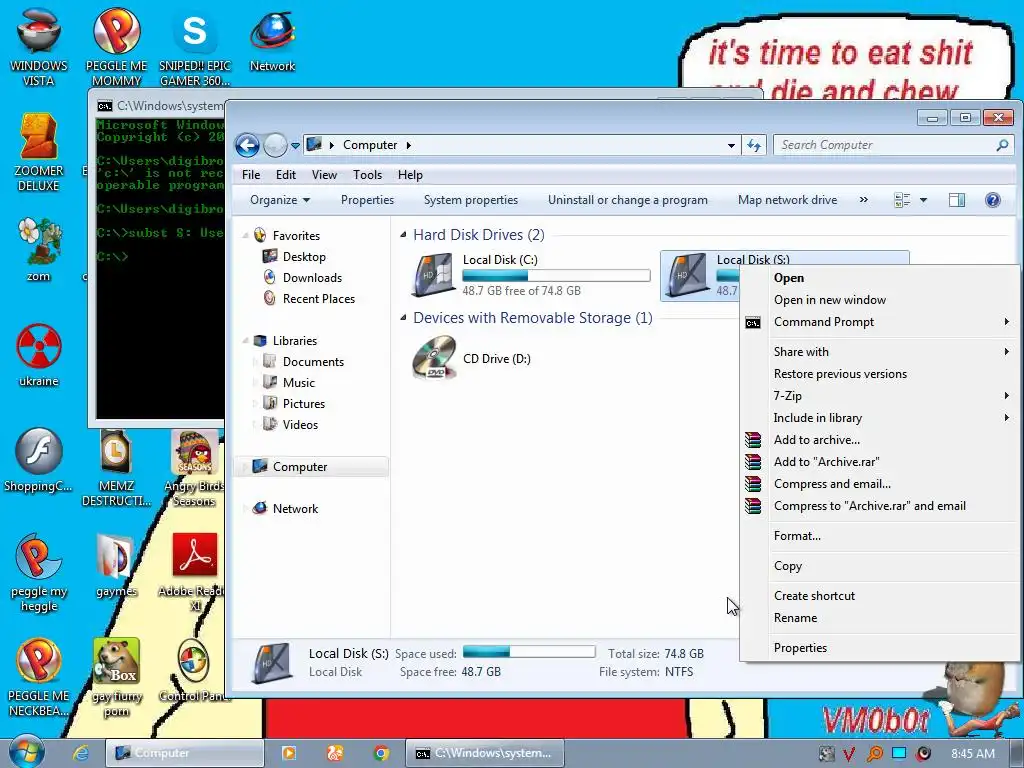Click the Forward navigation arrow in Explorer
The width and height of the screenshot is (1024, 768).
[275, 145]
